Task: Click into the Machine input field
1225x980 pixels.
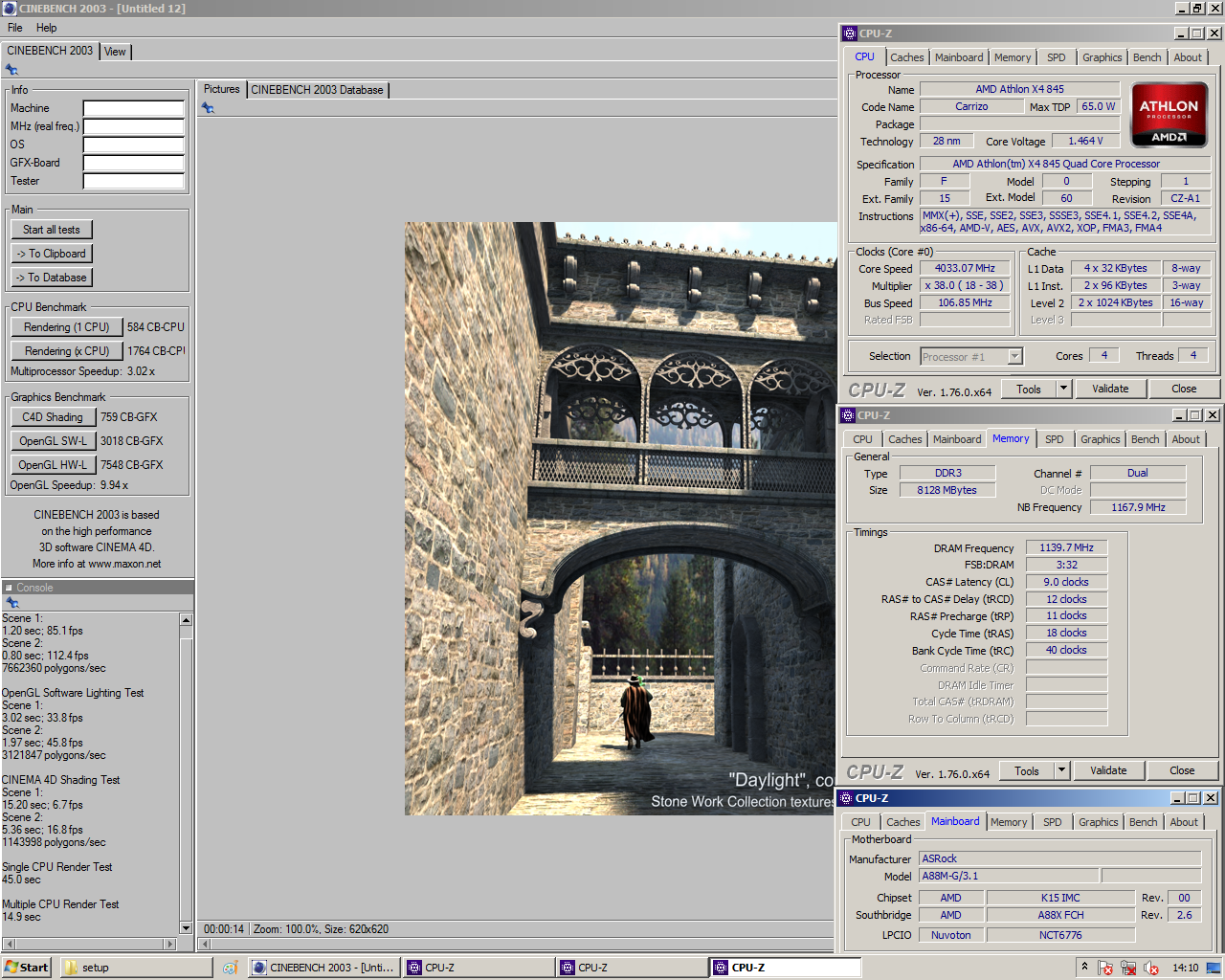Action: coord(133,108)
